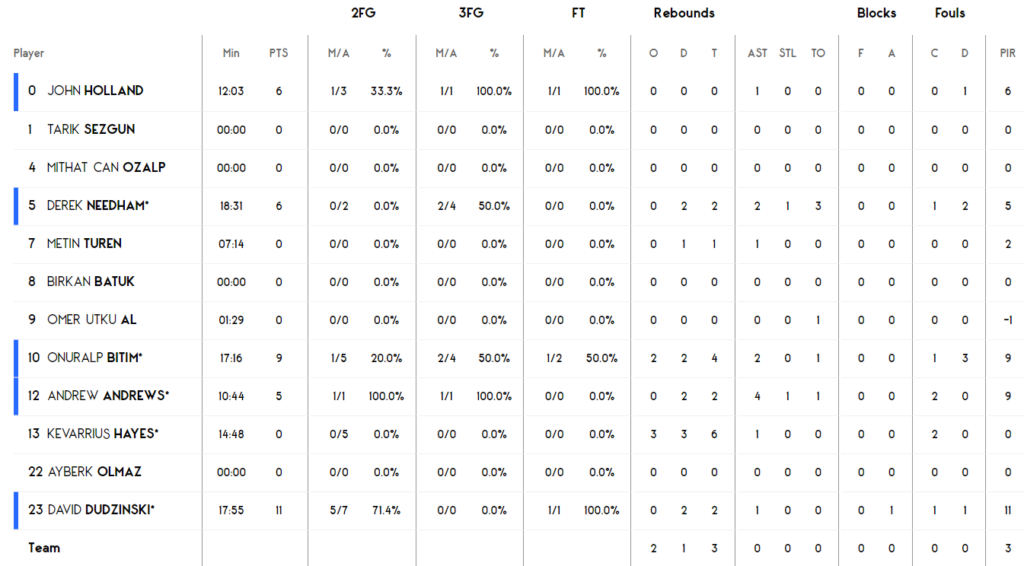This screenshot has width=1024, height=566.
Task: Open David Dudzinski's profile
Action: (x=100, y=509)
